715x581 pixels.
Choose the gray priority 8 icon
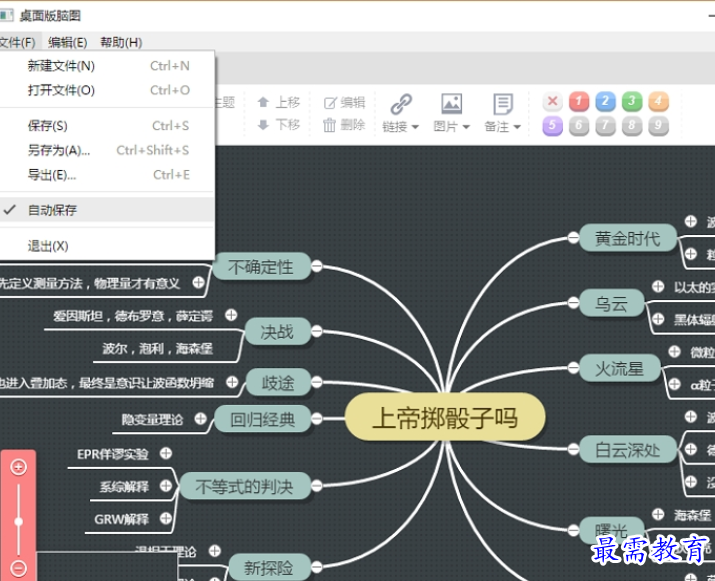[632, 125]
